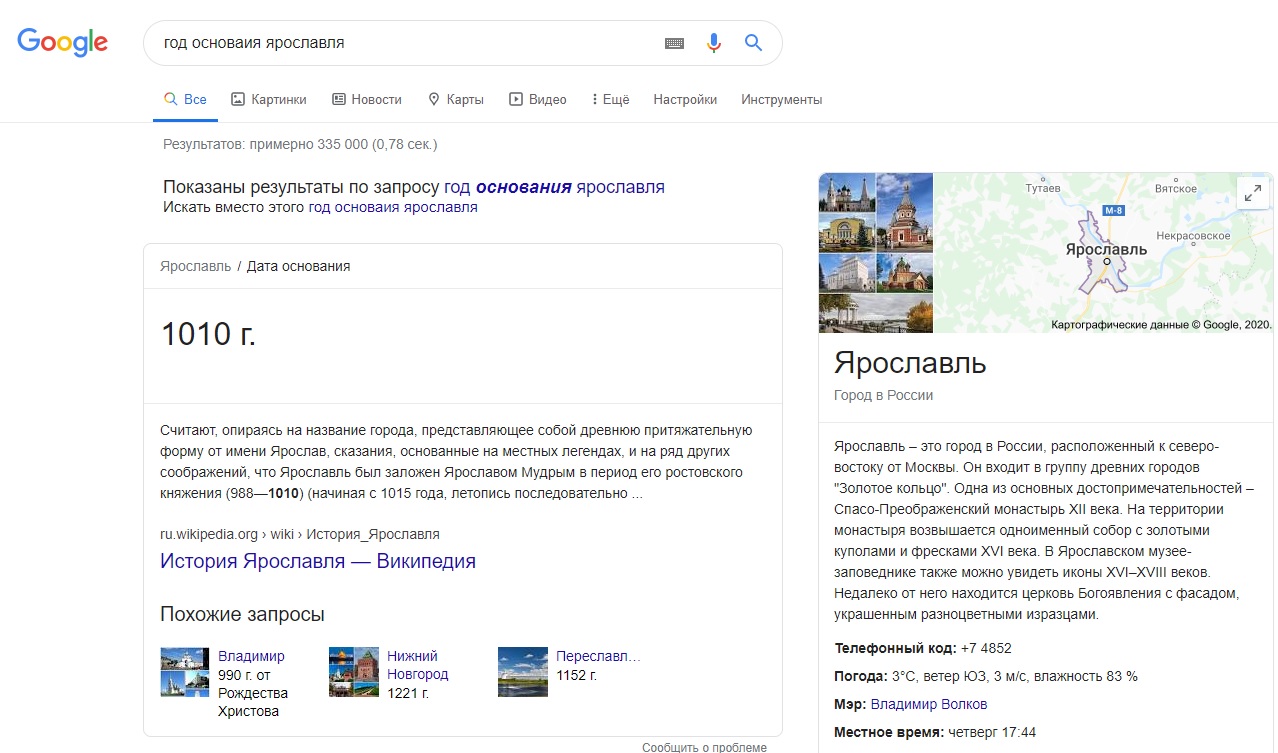Open the on-screen keyboard icon in search bar
The image size is (1278, 753).
coord(674,43)
